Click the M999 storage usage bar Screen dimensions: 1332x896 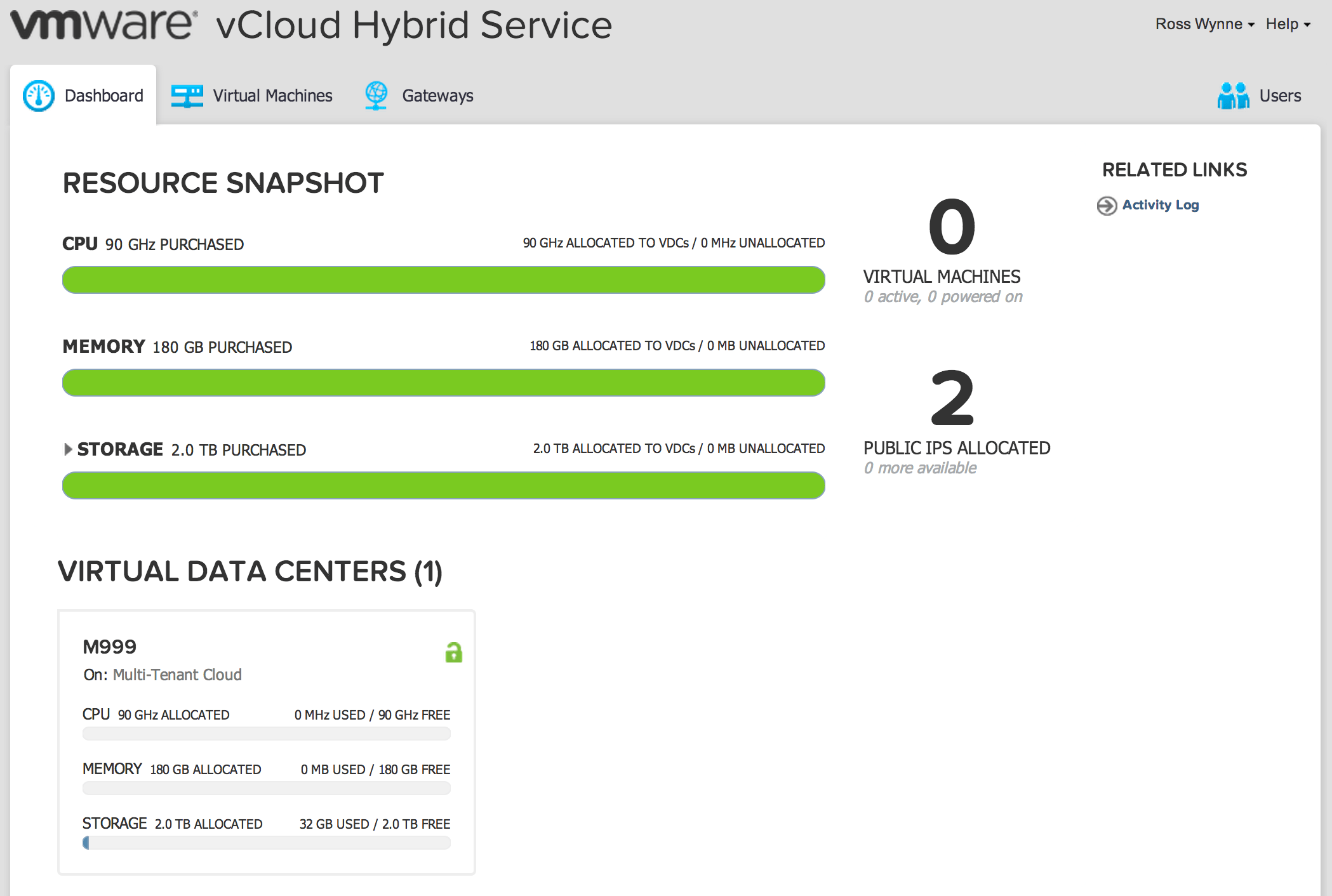click(267, 843)
